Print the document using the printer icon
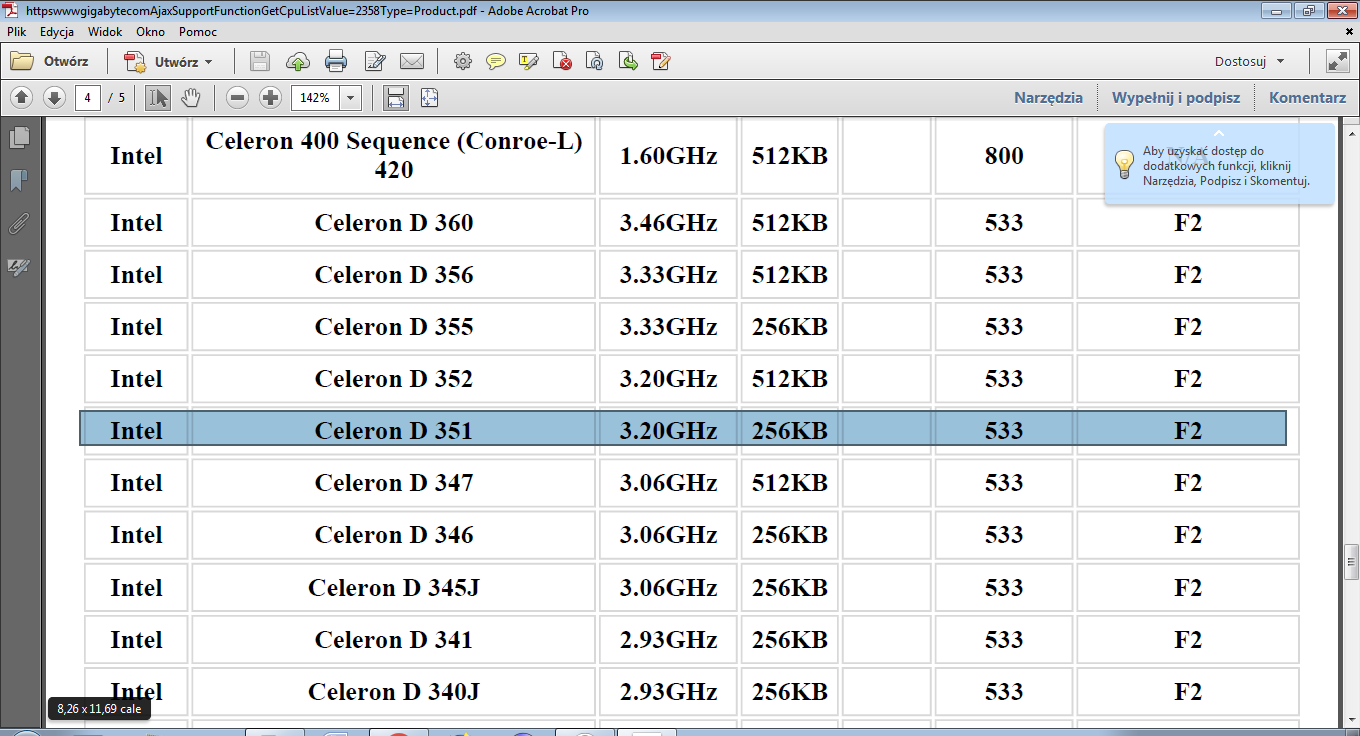Screen dimensions: 1360x736 click(x=336, y=61)
